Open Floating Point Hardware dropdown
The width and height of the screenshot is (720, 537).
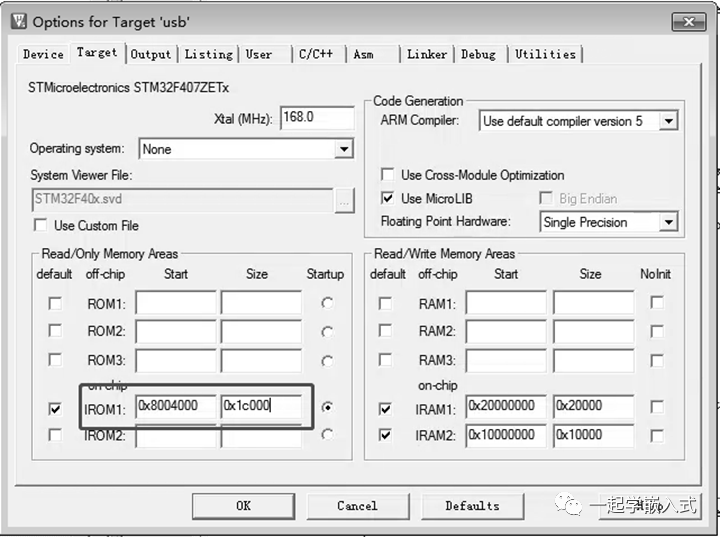coord(668,222)
